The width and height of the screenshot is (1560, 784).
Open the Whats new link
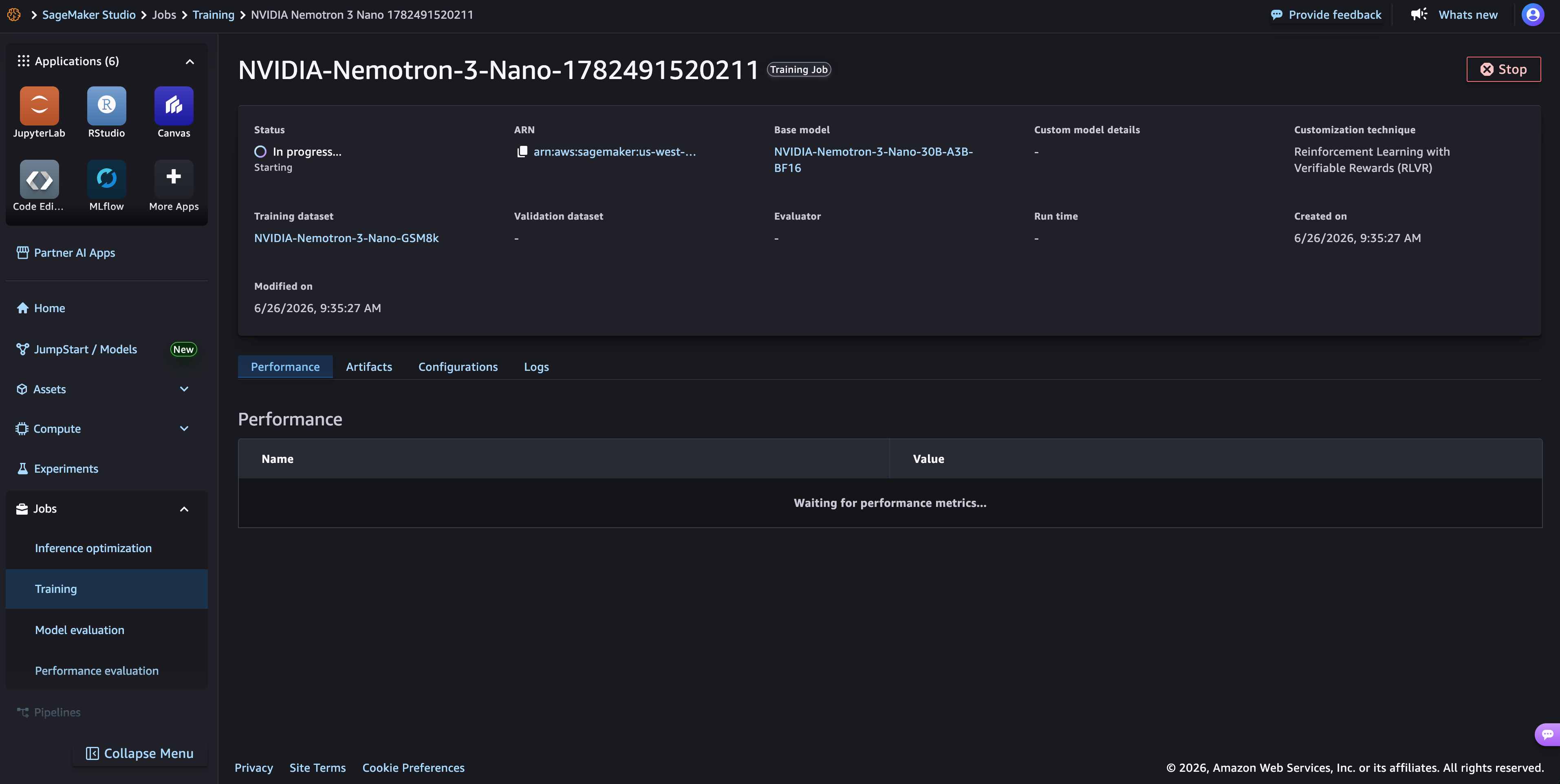(x=1468, y=15)
